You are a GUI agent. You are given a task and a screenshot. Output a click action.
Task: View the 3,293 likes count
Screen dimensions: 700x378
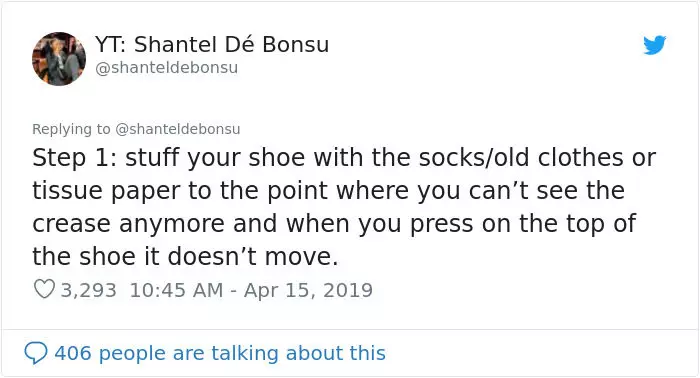click(88, 290)
